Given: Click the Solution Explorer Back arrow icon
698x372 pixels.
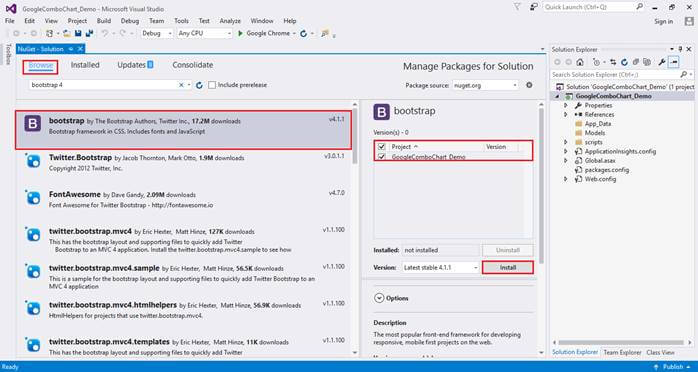Looking at the screenshot, I should pos(557,62).
